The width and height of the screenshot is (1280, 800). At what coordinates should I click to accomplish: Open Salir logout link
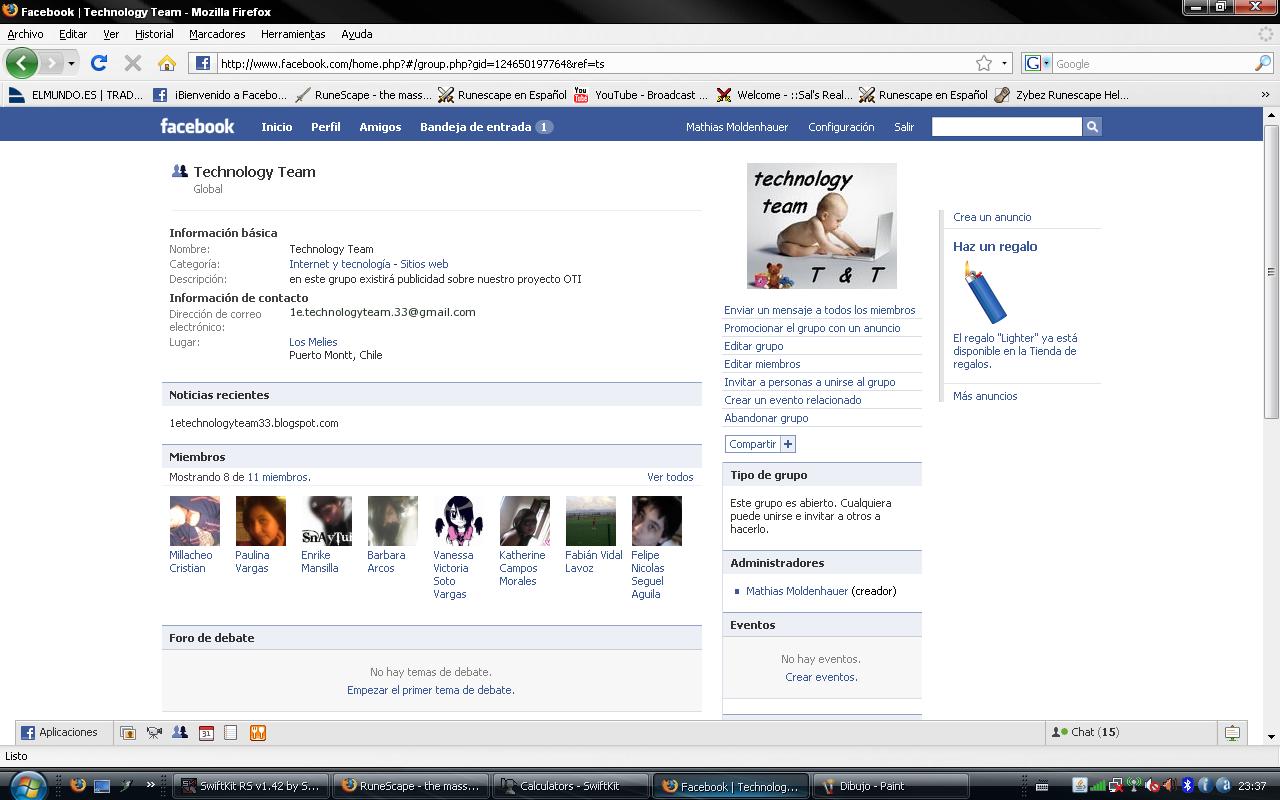904,127
